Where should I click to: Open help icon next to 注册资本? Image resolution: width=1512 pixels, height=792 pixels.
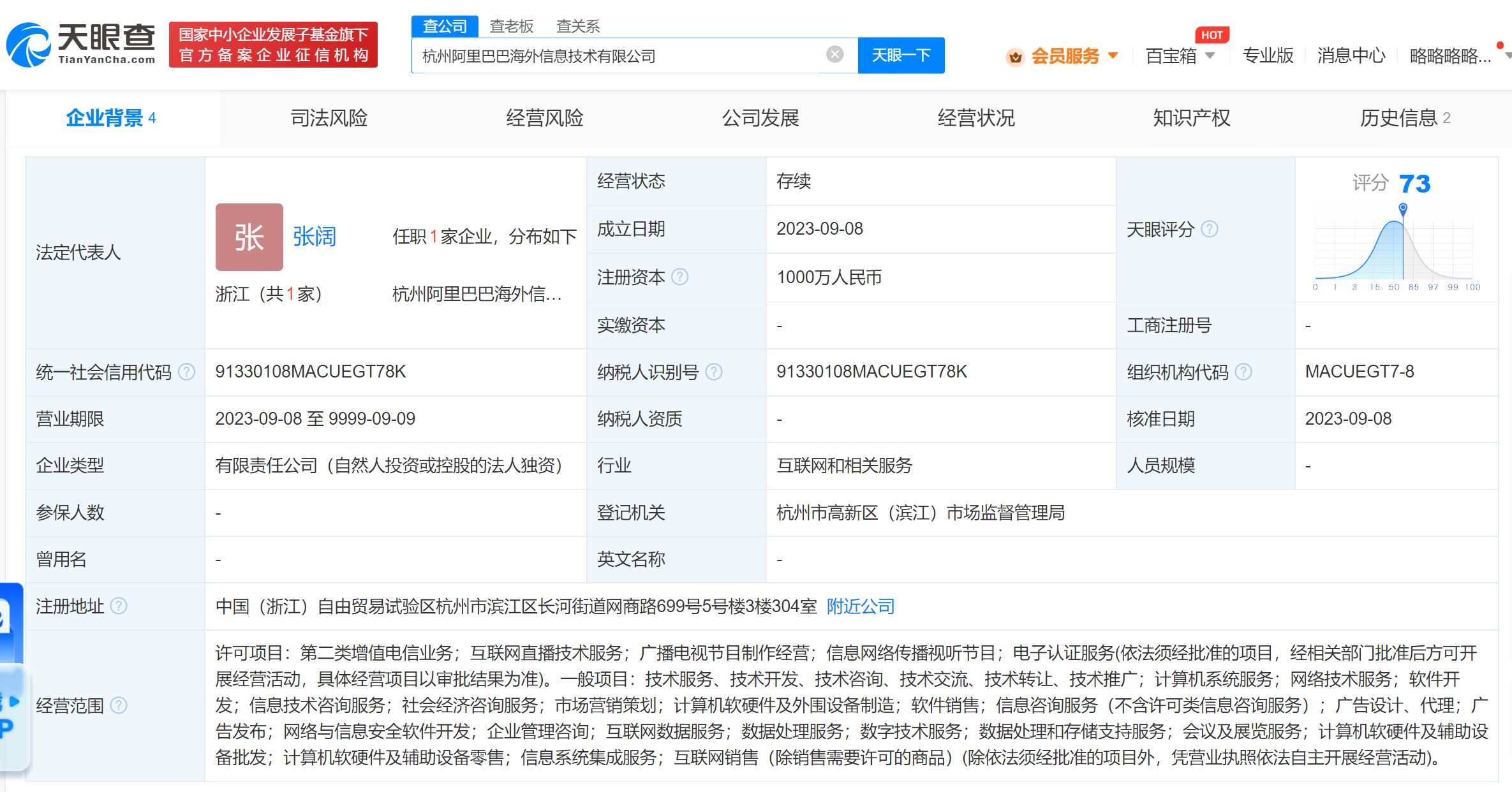coord(680,277)
